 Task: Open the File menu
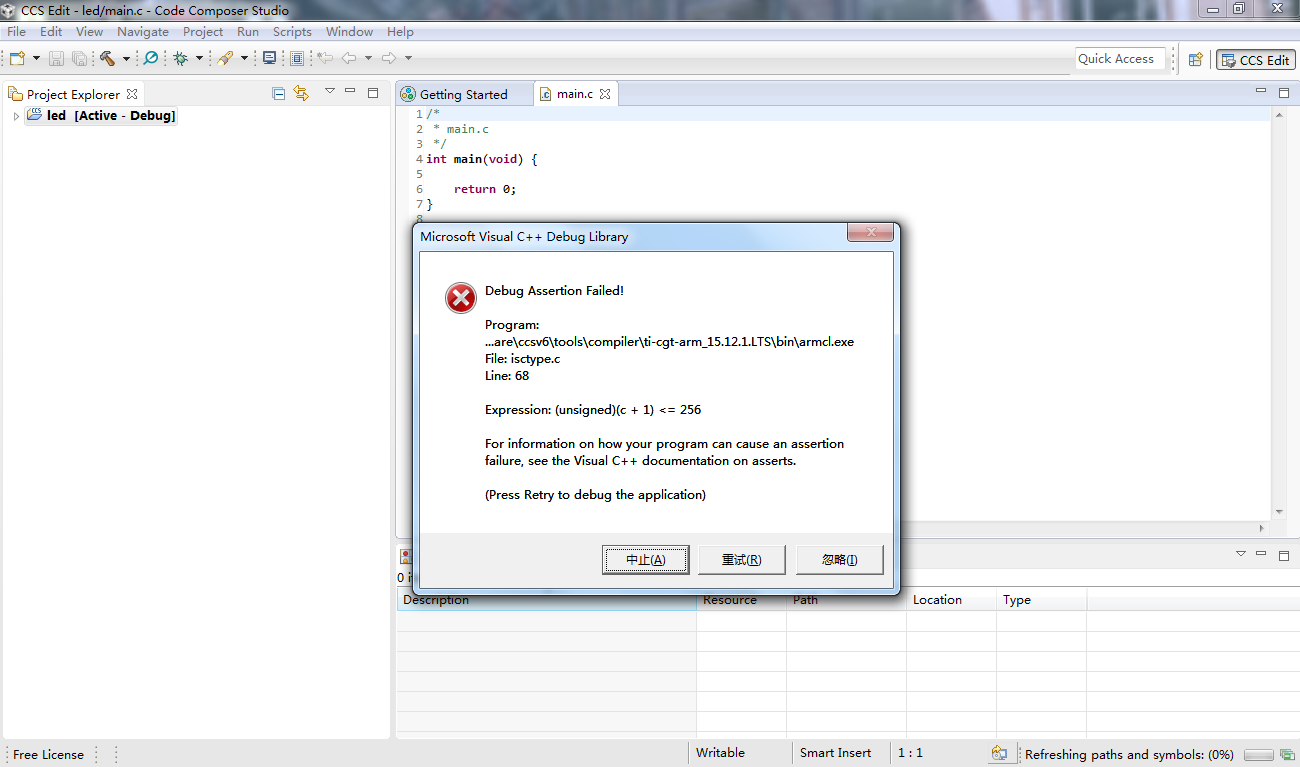pos(16,32)
